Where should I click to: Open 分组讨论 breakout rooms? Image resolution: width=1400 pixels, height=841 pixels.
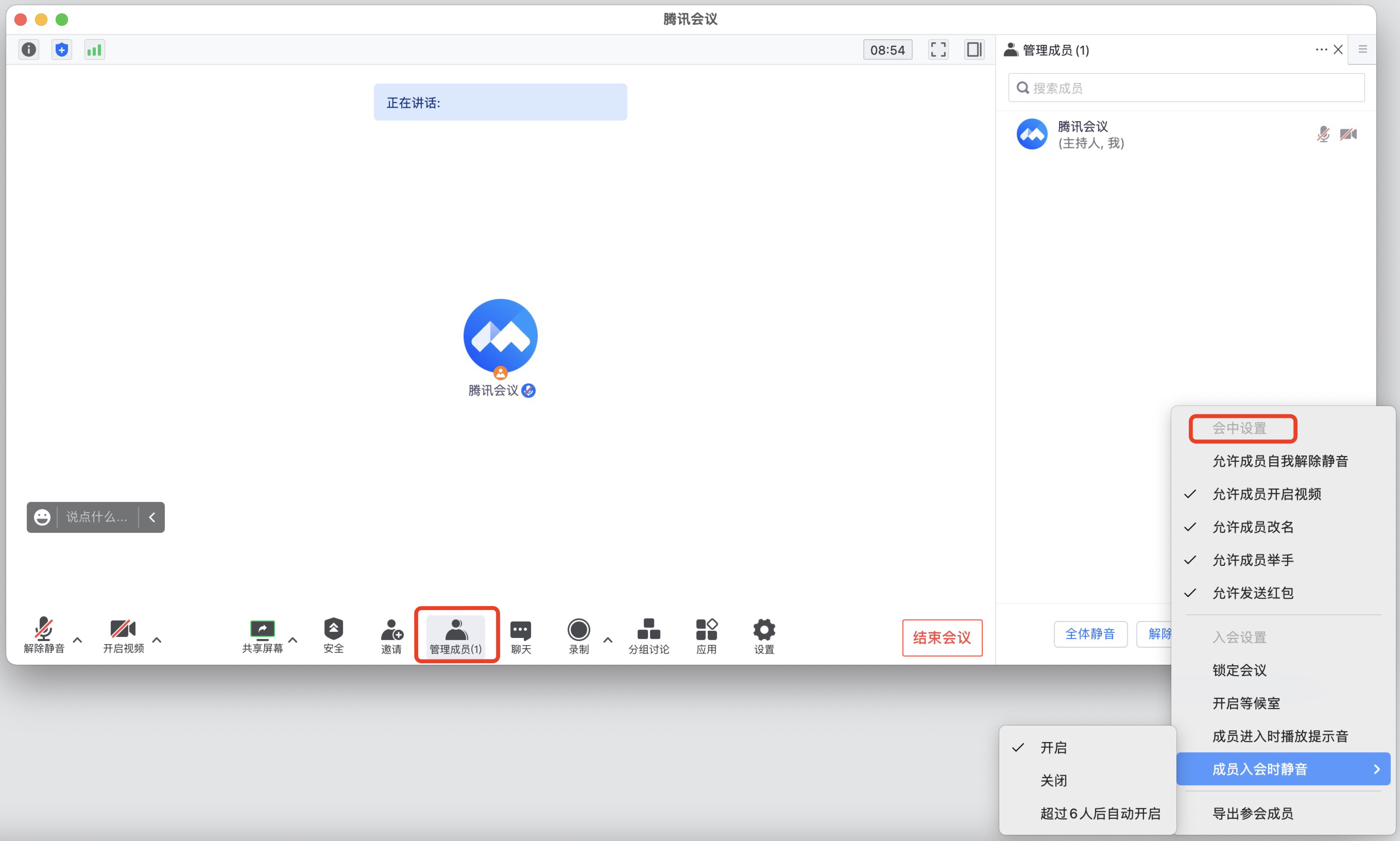pyautogui.click(x=648, y=635)
